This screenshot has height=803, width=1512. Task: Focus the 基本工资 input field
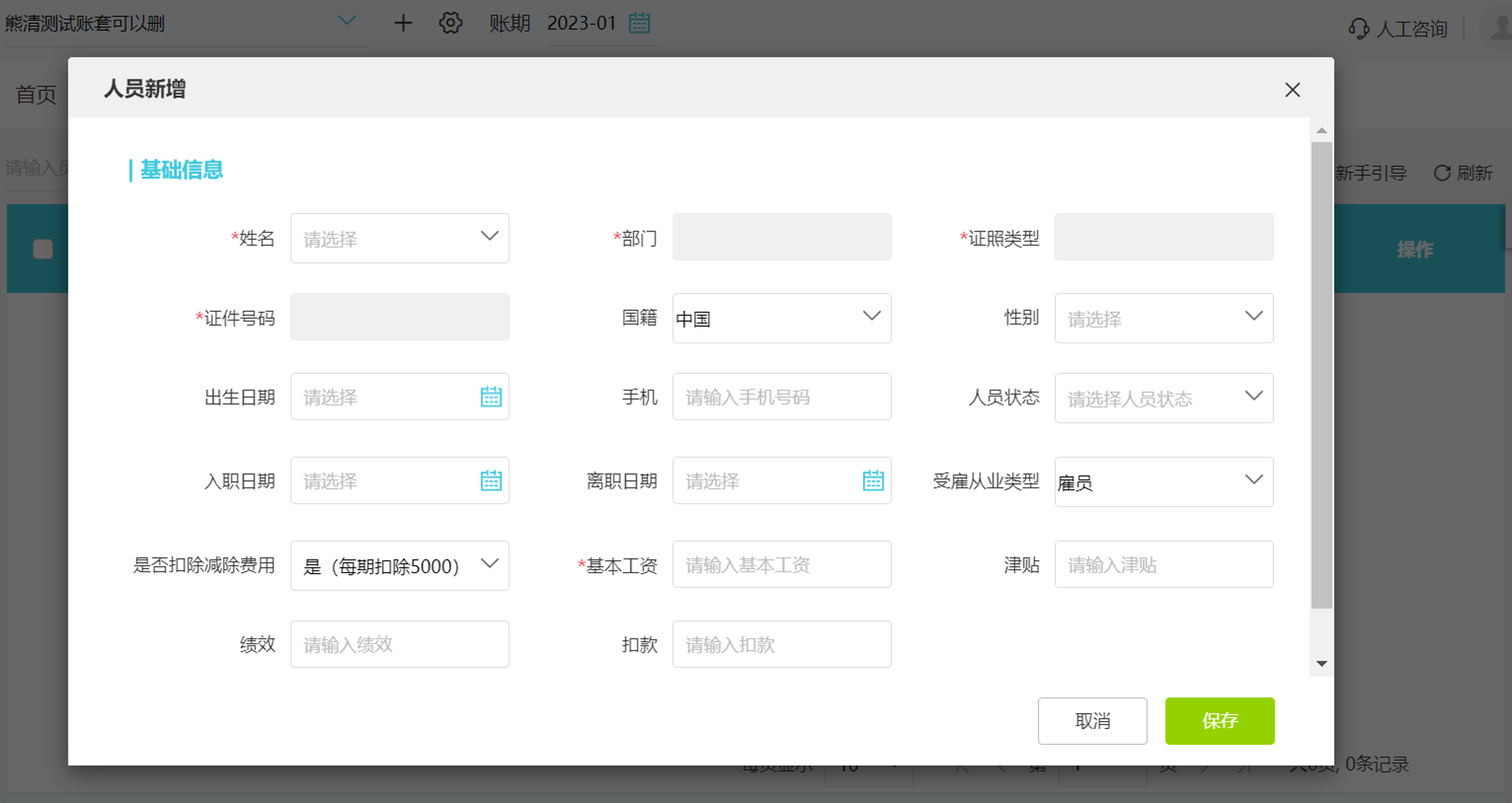pyautogui.click(x=781, y=564)
